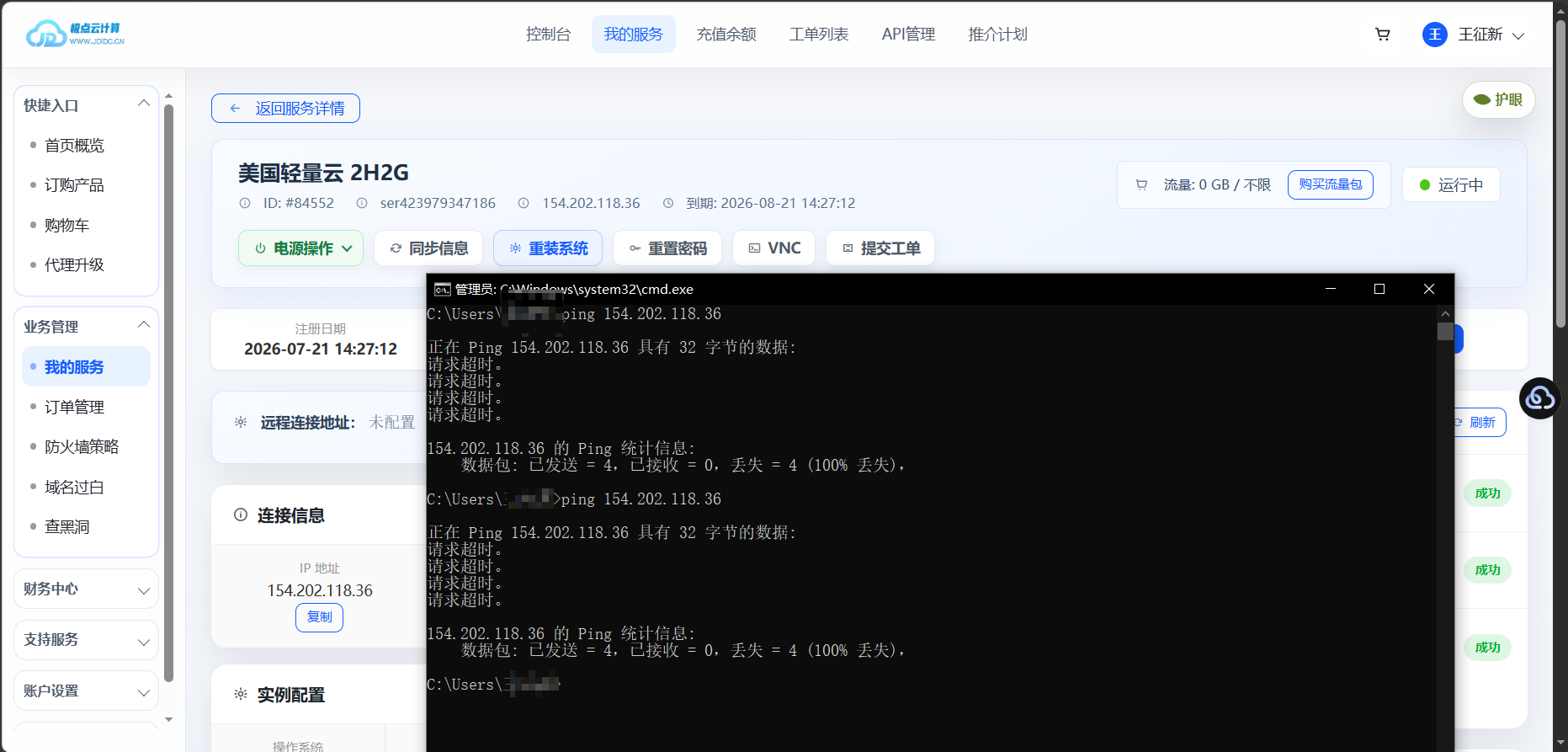Click the 返回服务详情 back button
Viewport: 1568px width, 752px height.
(285, 109)
